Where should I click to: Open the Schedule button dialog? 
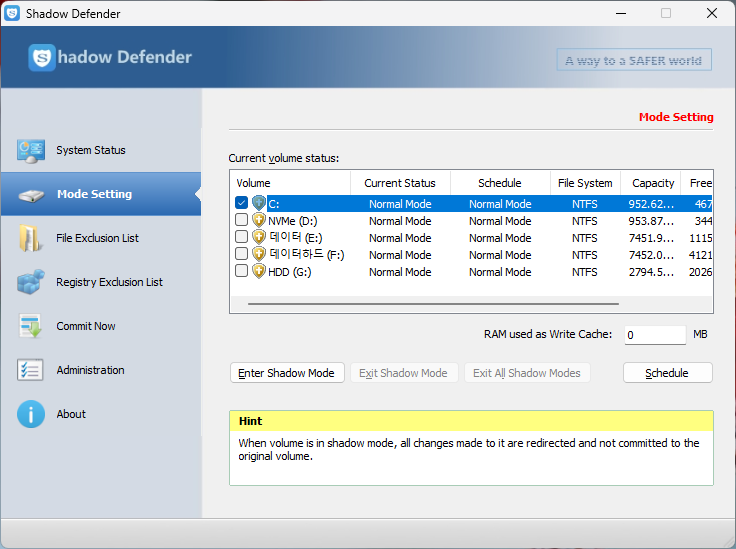[x=667, y=373]
